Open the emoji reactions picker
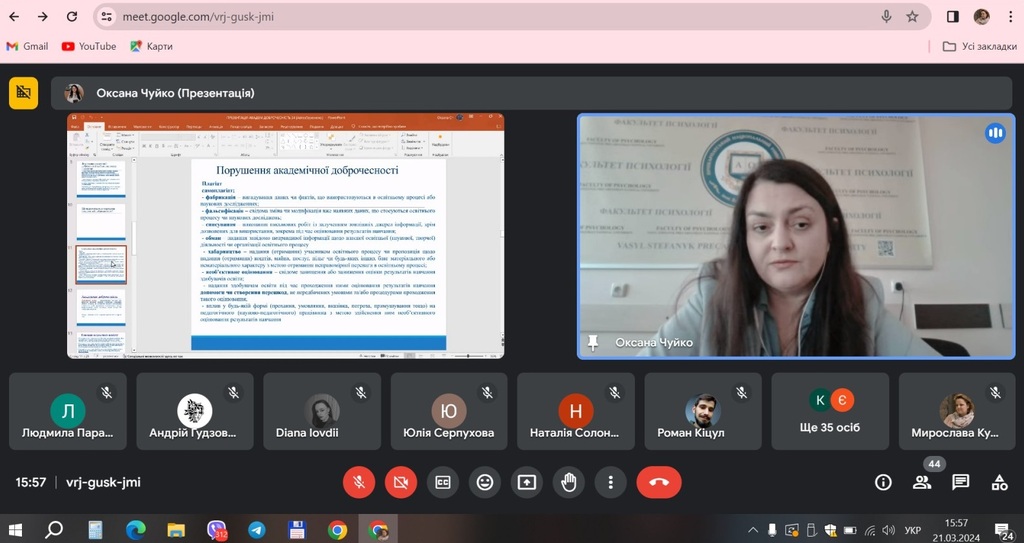This screenshot has height=543, width=1024. tap(485, 482)
